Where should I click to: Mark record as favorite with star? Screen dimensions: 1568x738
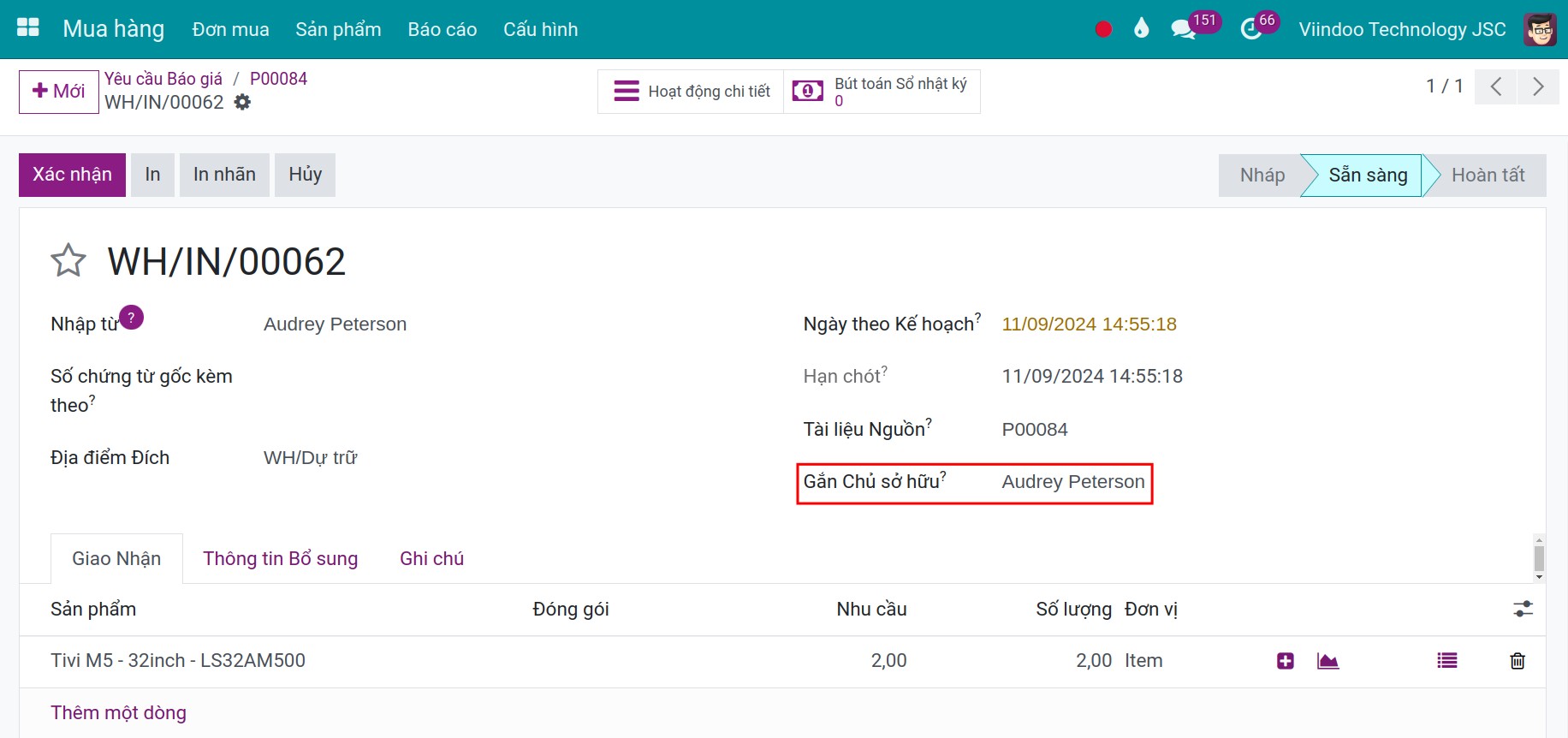[x=68, y=261]
